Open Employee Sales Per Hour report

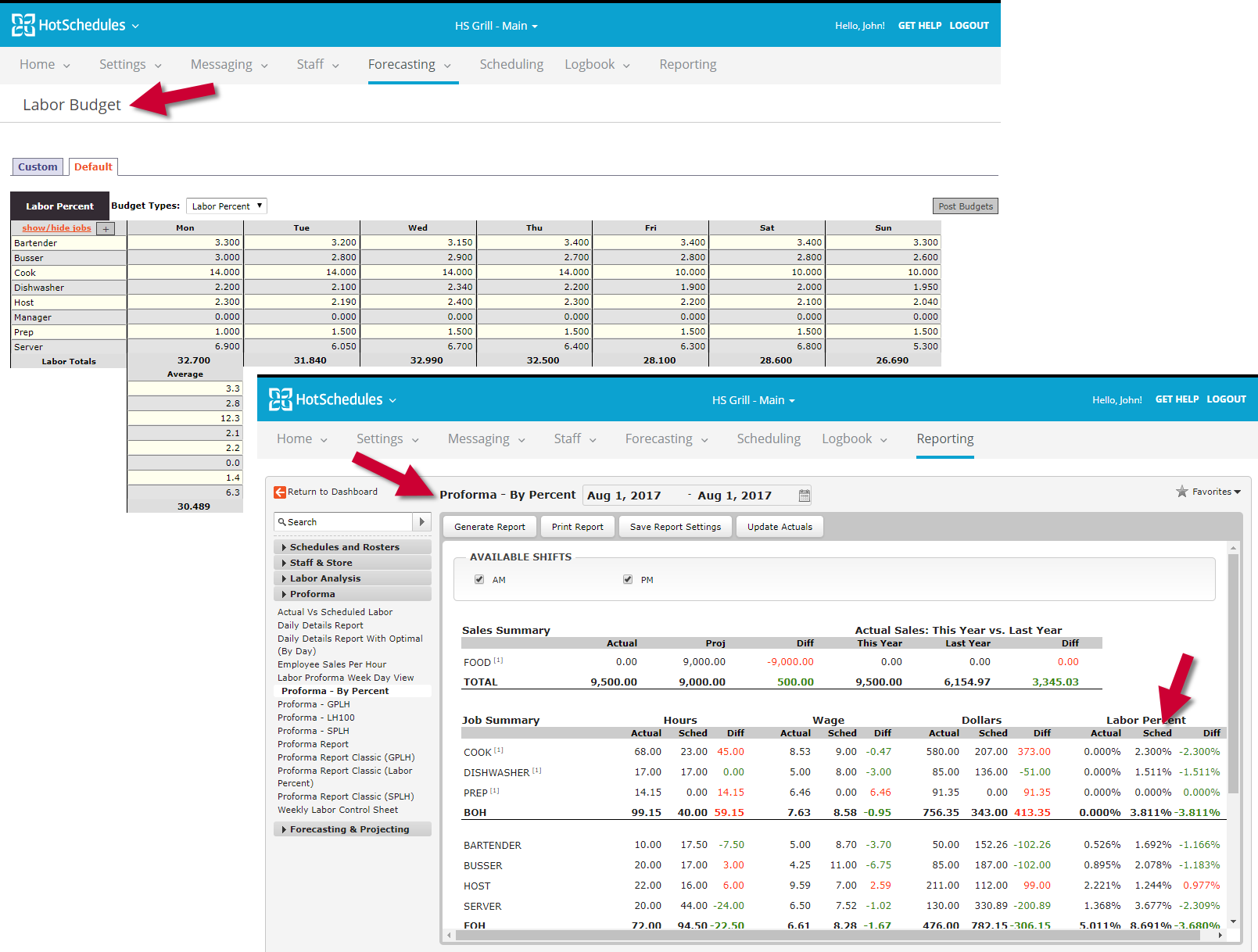[332, 664]
